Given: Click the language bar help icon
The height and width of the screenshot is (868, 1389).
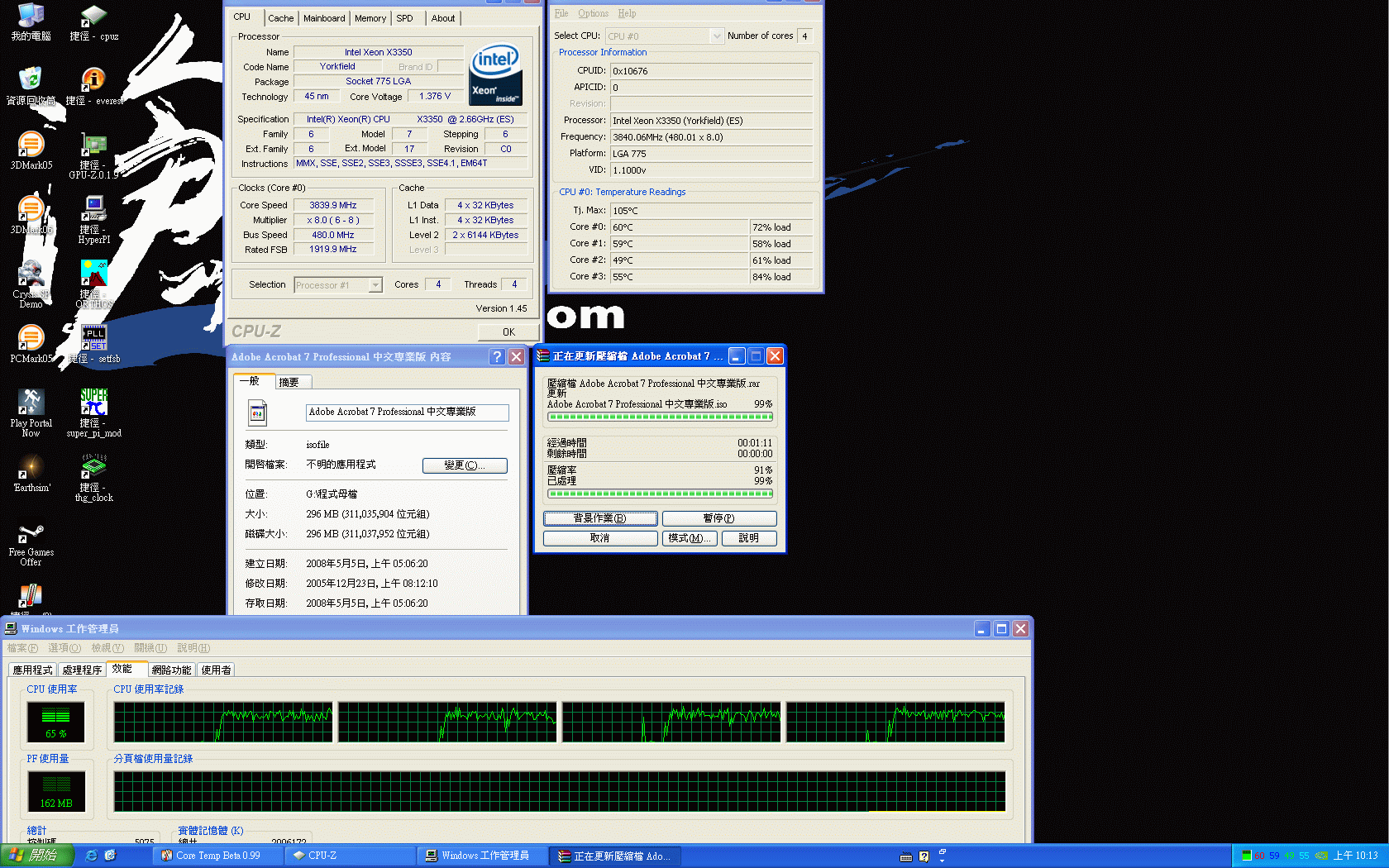Looking at the screenshot, I should click(924, 856).
